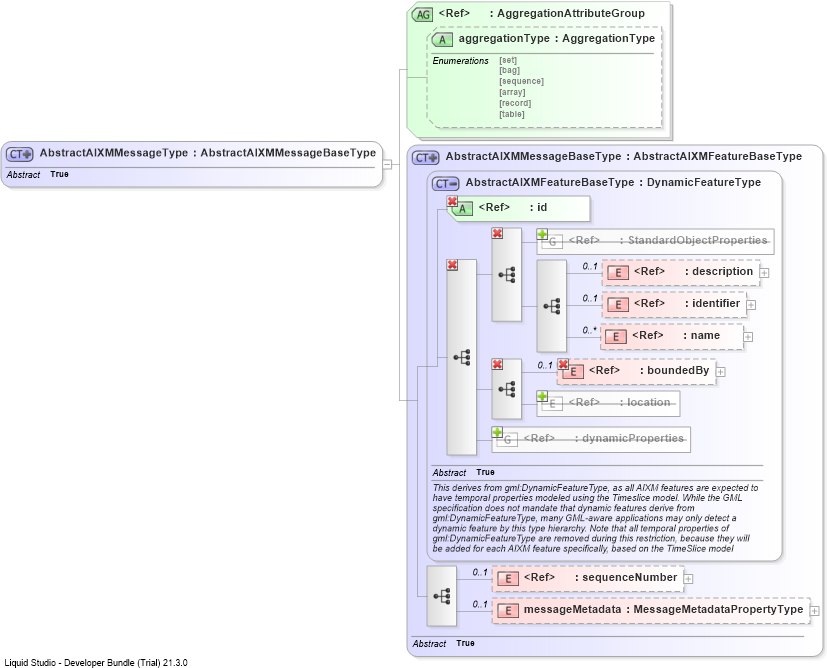Expand the boundedBy element
827x668 pixels.
click(x=721, y=372)
